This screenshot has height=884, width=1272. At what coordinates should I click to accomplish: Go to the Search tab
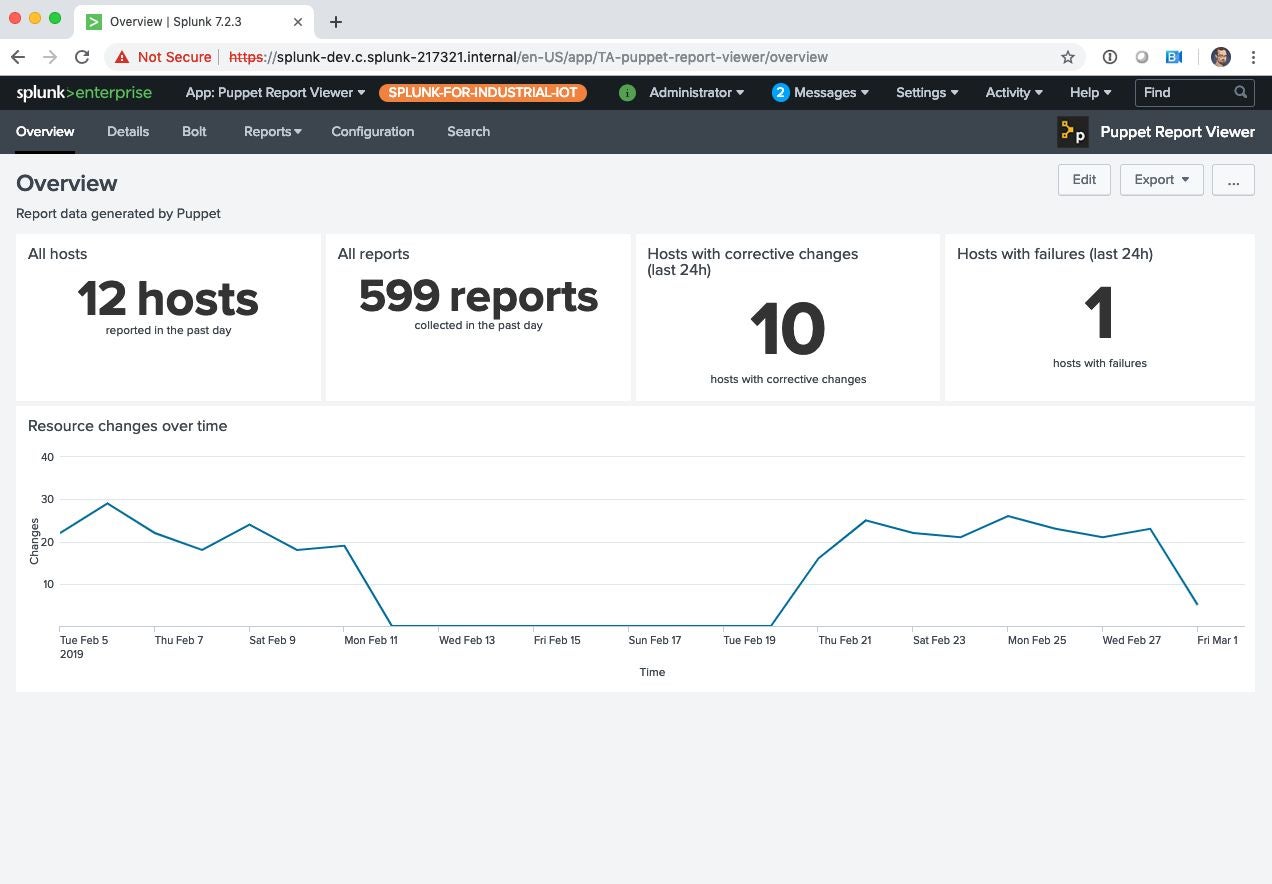[x=468, y=131]
